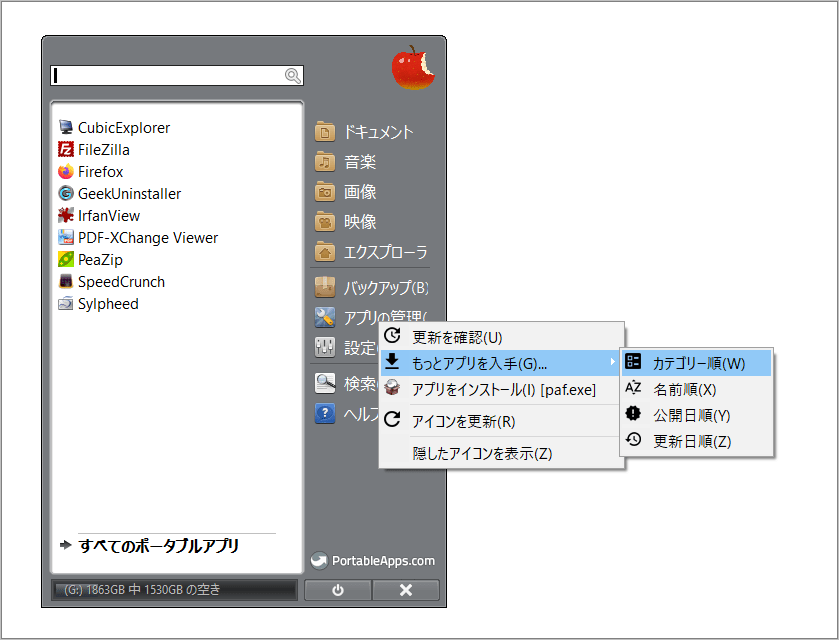Click the AZ sort icon beside 名前順
839x640 pixels.
633,387
